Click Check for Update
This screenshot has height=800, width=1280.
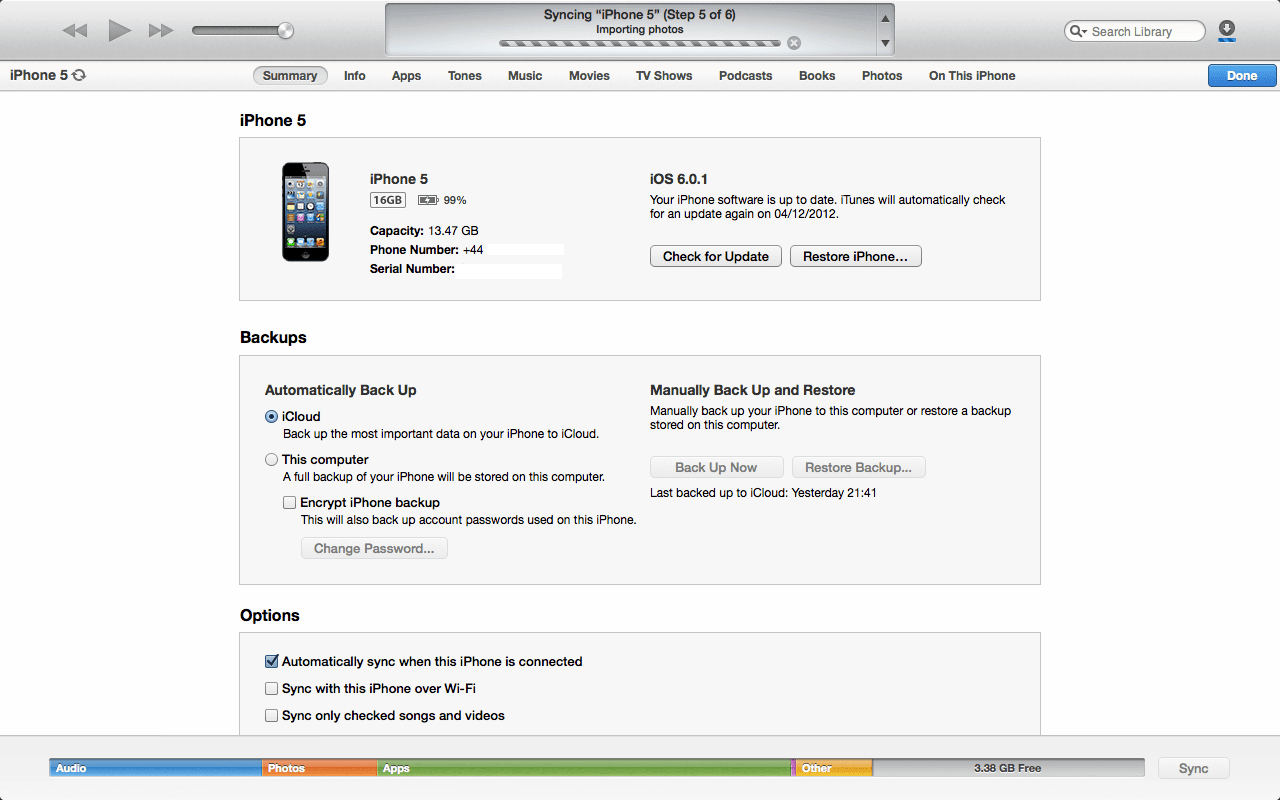tap(716, 257)
